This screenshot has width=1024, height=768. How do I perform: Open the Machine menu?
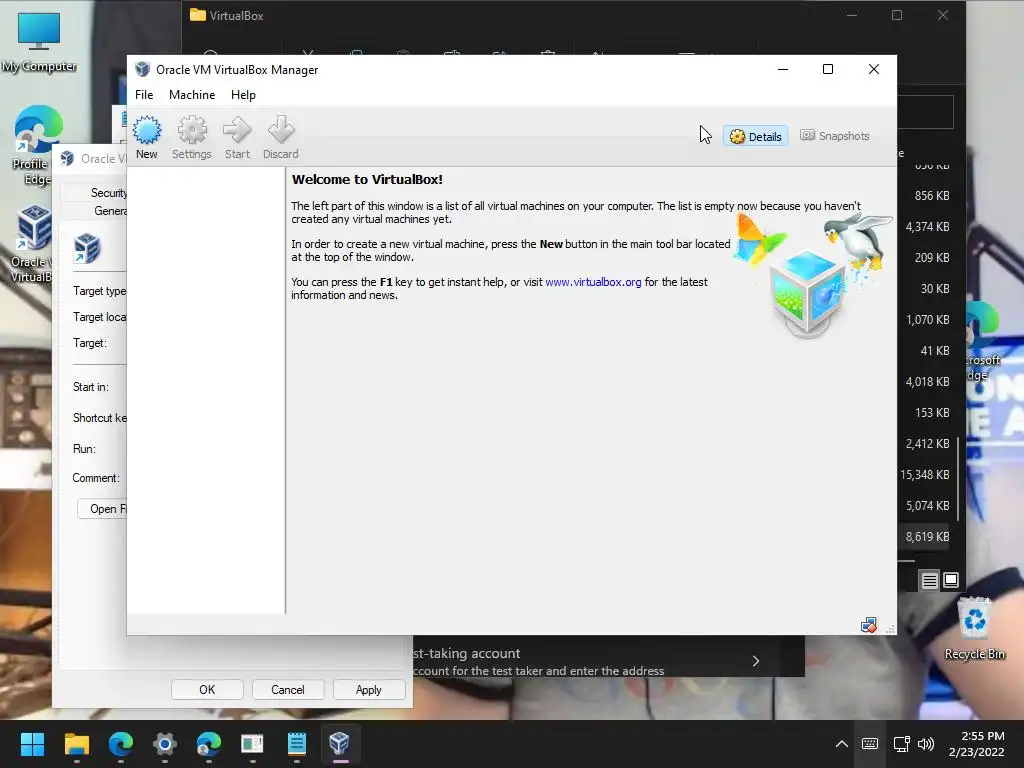click(192, 95)
